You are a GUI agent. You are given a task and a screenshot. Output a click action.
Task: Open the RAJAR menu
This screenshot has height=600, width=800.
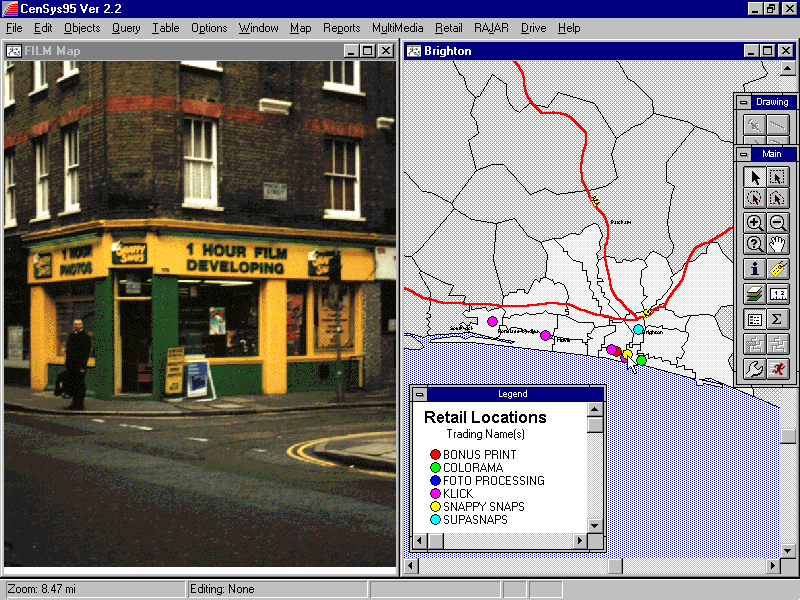click(x=491, y=28)
